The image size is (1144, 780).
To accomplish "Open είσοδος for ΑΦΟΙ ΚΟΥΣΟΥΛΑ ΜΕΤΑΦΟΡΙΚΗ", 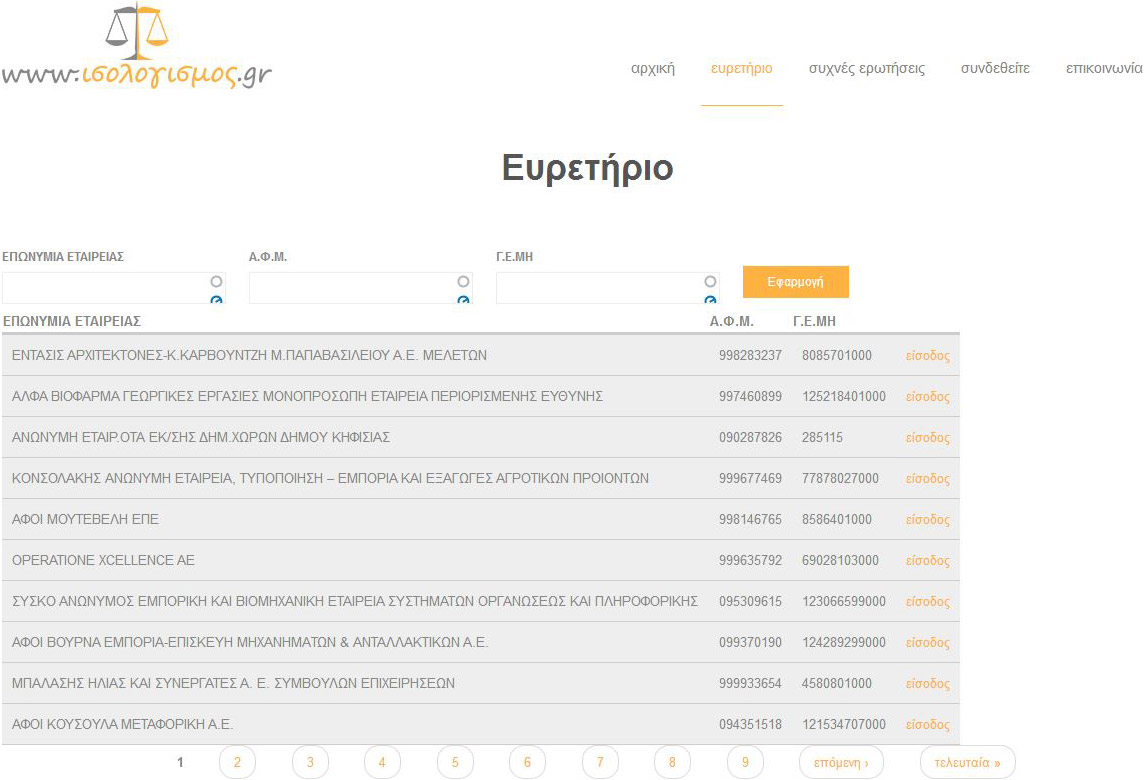I will pos(927,725).
